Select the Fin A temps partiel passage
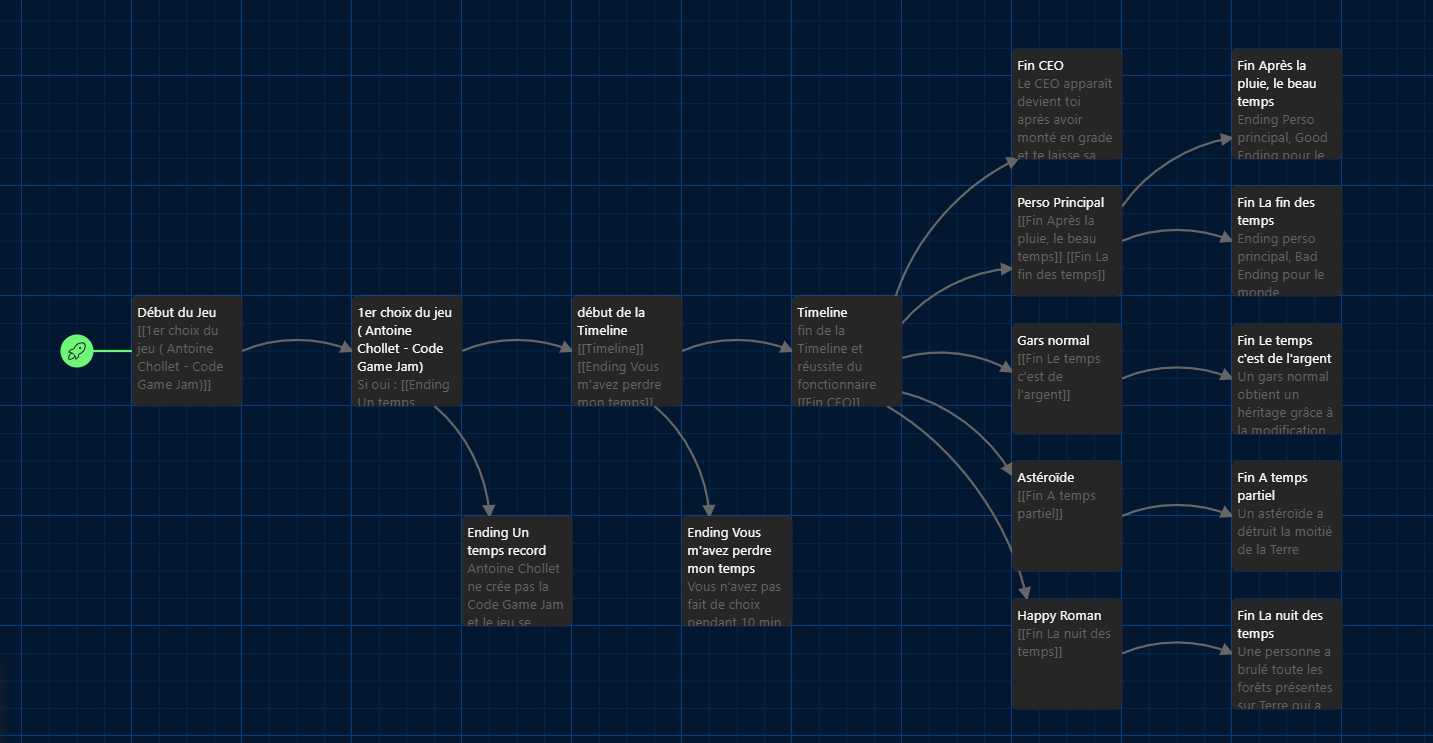Screen dimensions: 1433x743 [1286, 515]
